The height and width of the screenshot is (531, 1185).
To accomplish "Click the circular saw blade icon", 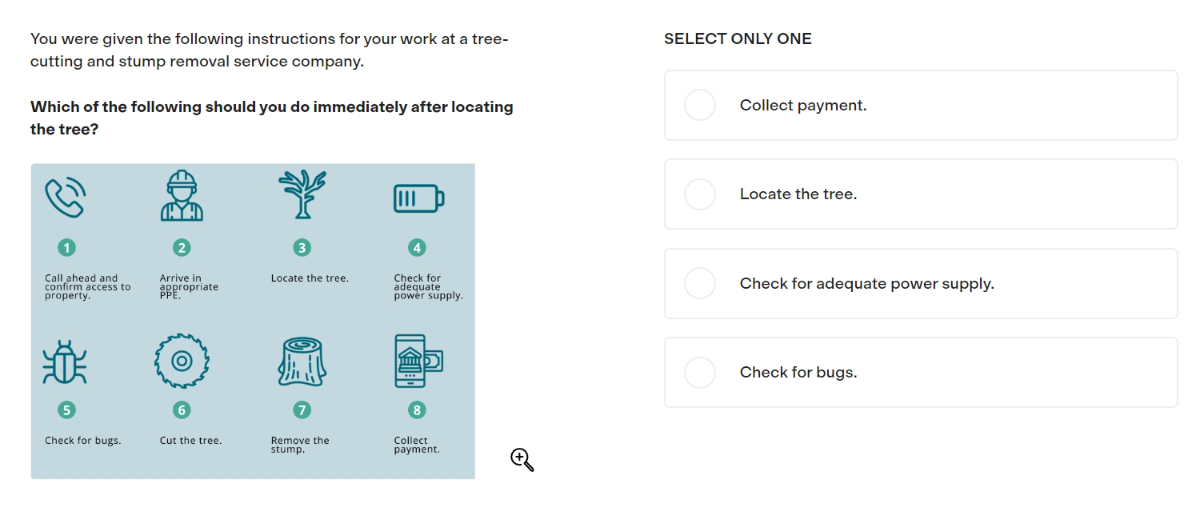I will coord(181,361).
